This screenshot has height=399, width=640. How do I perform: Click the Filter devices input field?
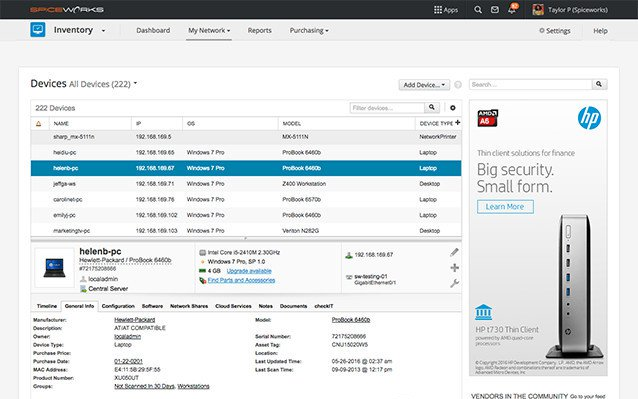click(x=387, y=108)
